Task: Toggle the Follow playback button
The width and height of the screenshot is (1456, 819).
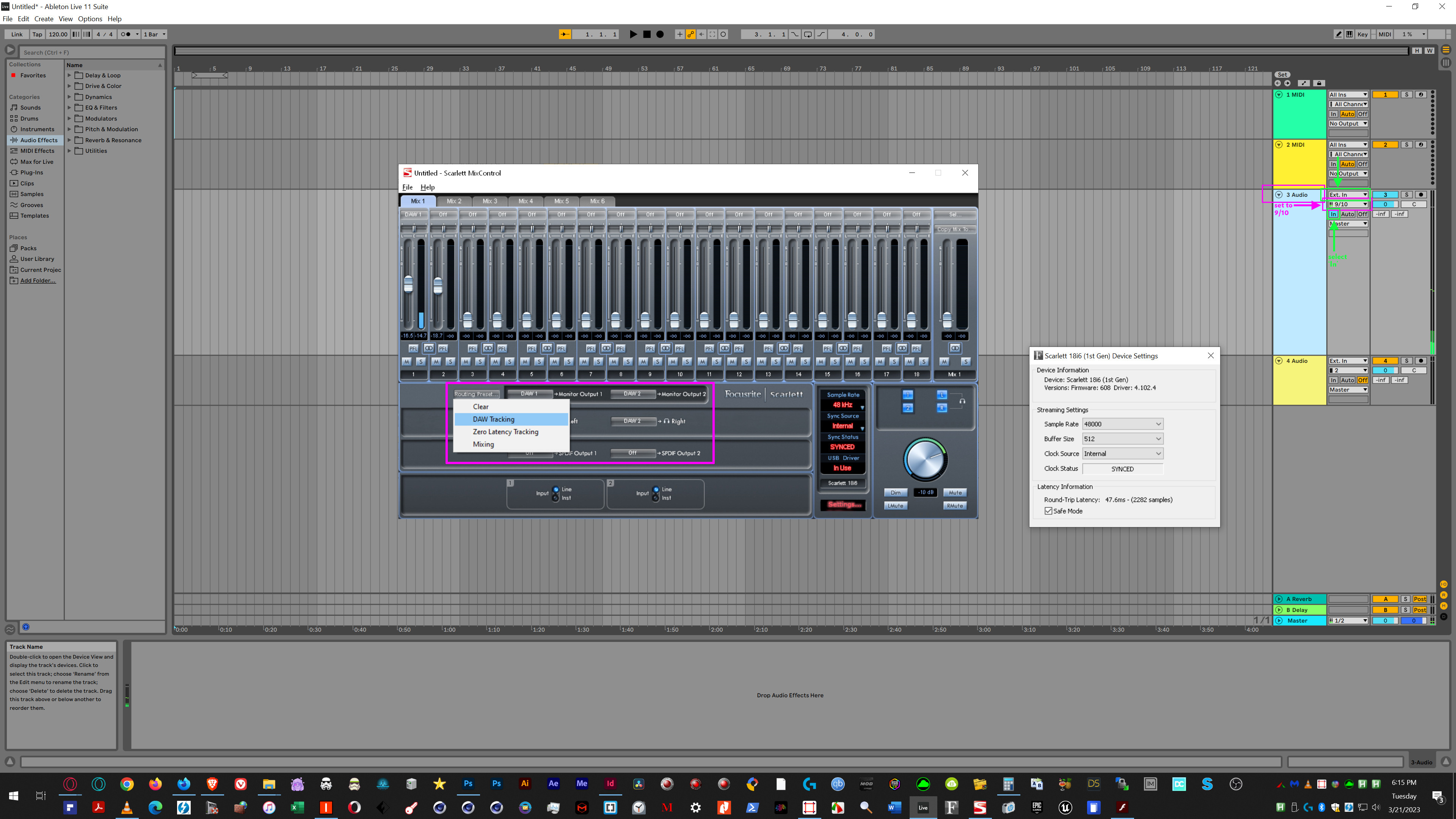Action: pyautogui.click(x=565, y=35)
